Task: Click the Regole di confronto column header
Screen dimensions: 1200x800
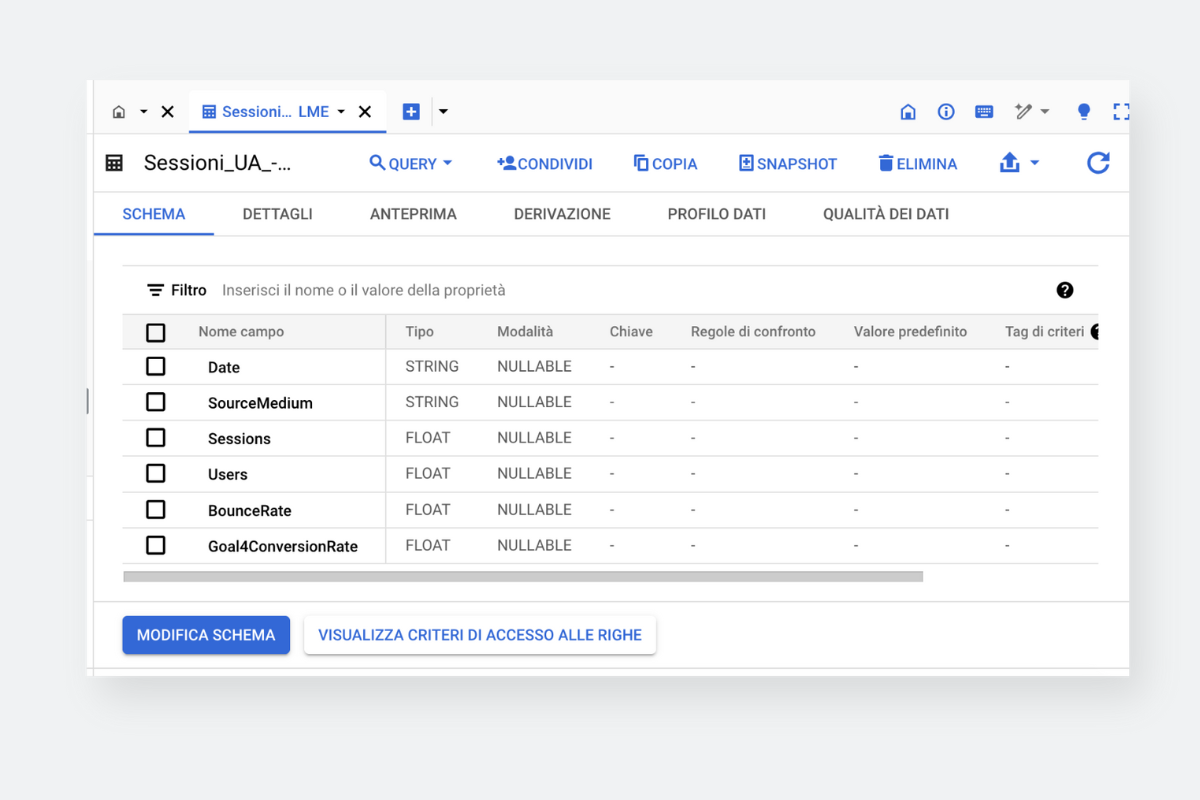Action: (x=753, y=332)
